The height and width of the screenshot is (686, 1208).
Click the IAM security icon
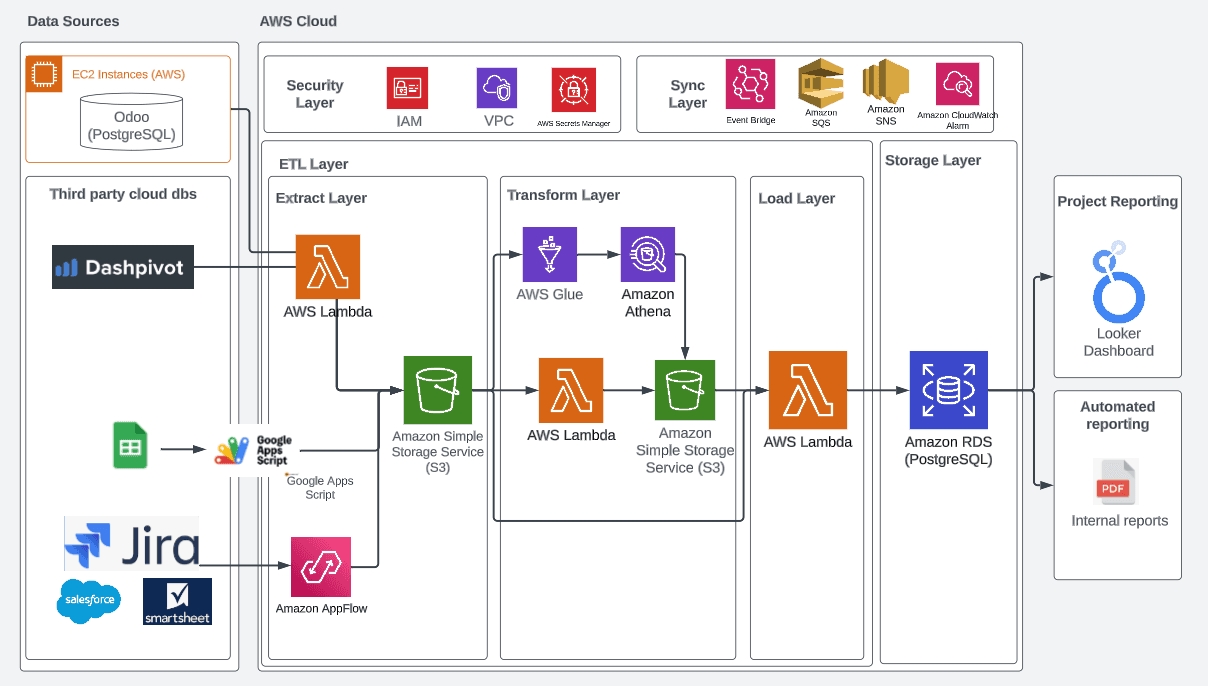[407, 88]
